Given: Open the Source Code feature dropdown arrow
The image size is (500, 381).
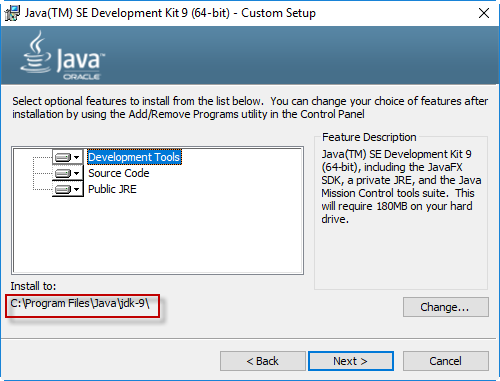Looking at the screenshot, I should (x=77, y=173).
